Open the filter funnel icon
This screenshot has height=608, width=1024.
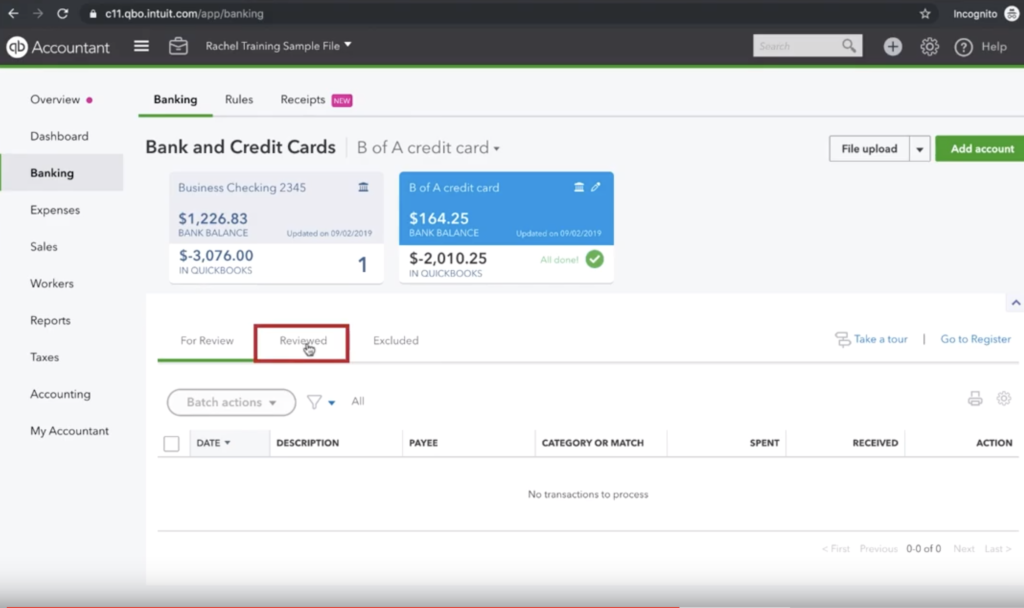314,402
